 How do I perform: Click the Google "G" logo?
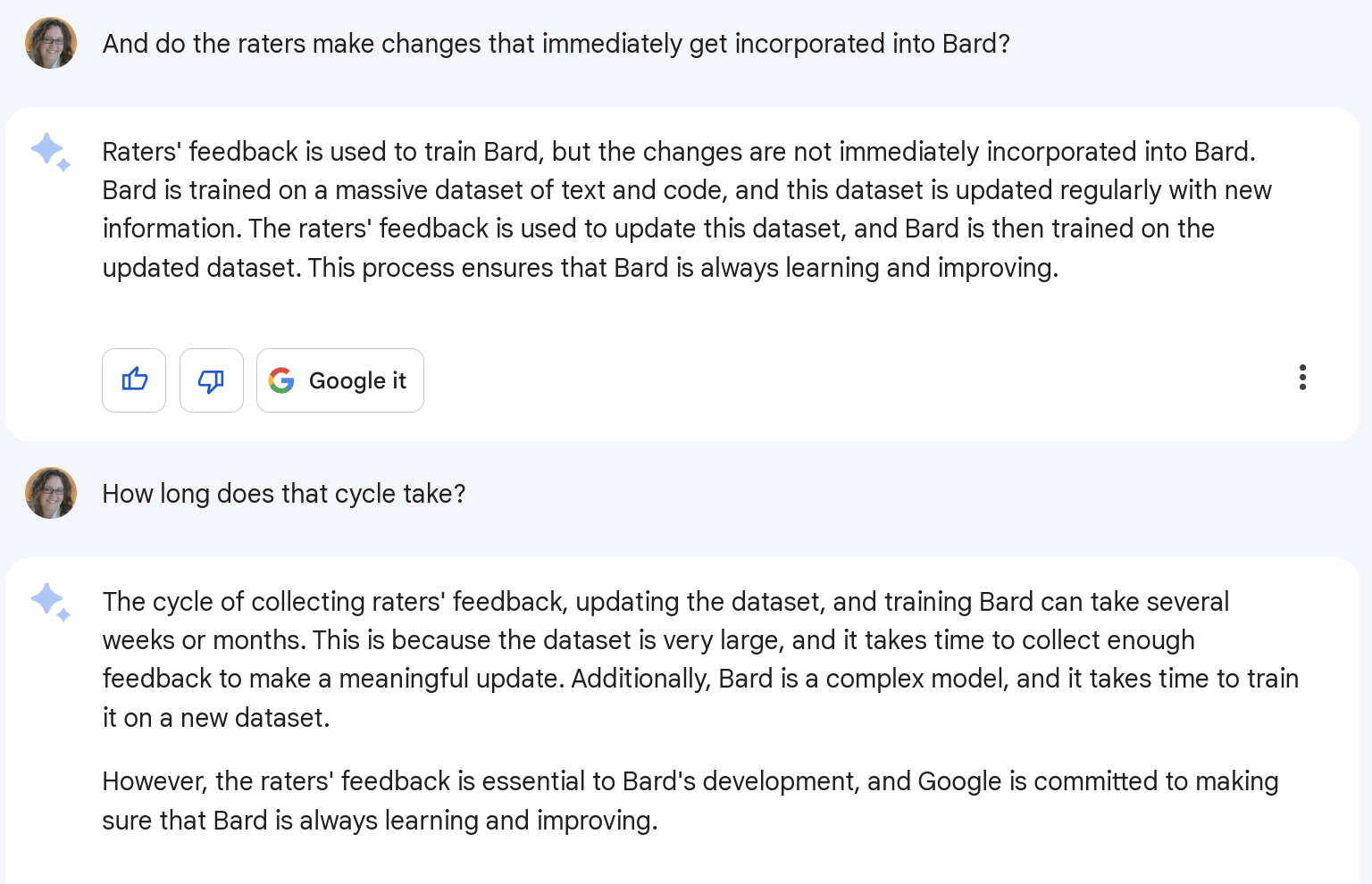coord(281,380)
